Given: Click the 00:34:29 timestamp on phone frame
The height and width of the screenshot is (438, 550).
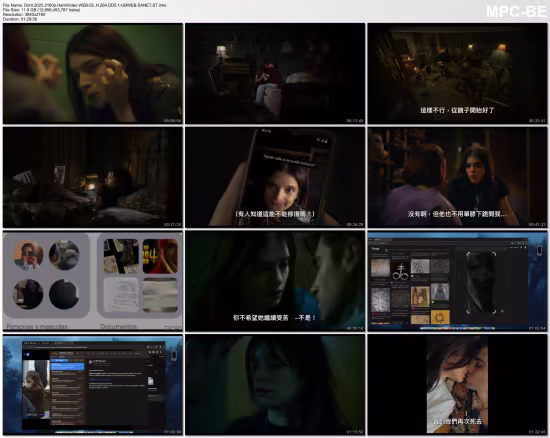Looking at the screenshot, I should tap(355, 224).
